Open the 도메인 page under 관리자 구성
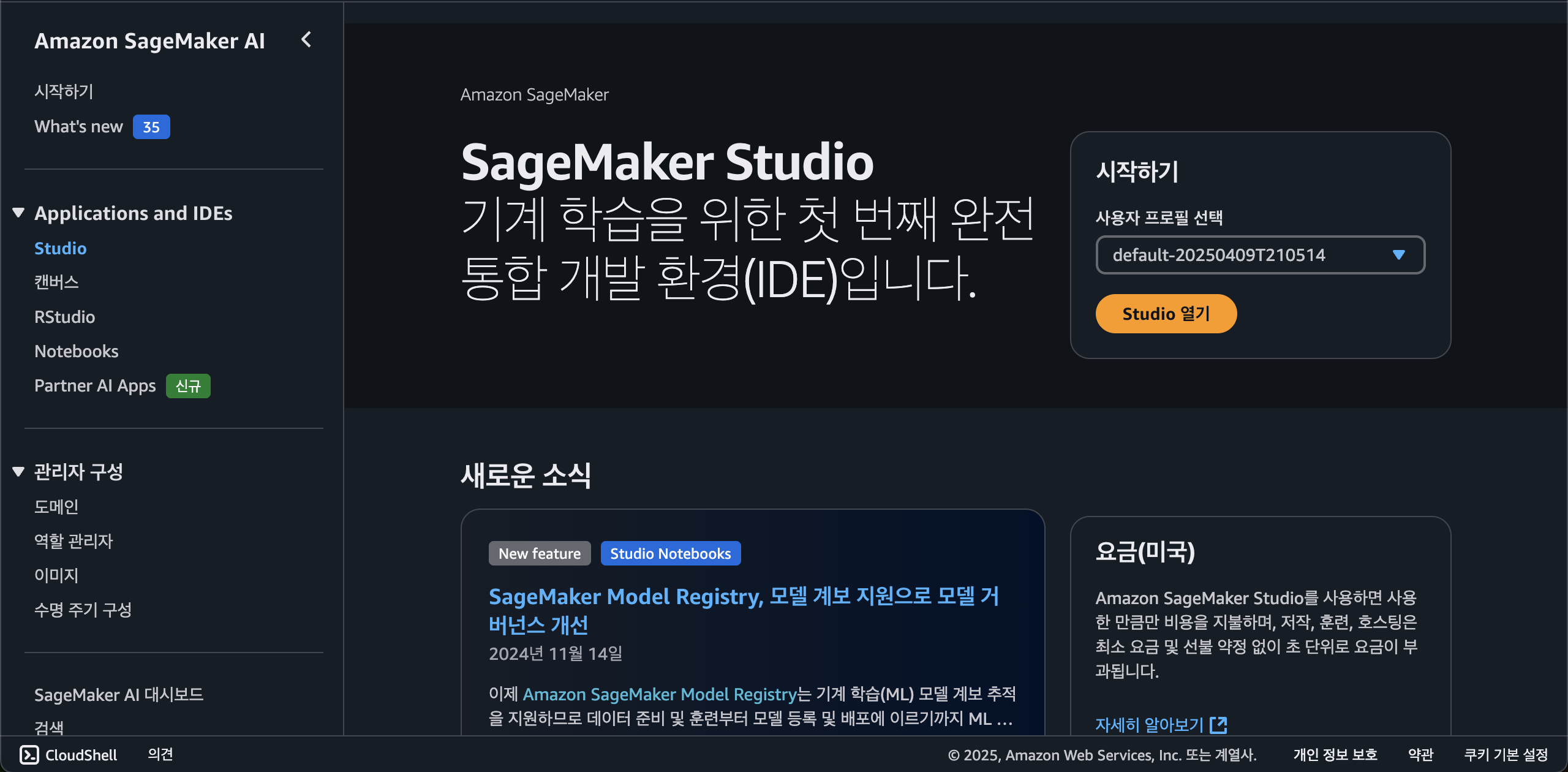The height and width of the screenshot is (772, 1568). tap(57, 506)
